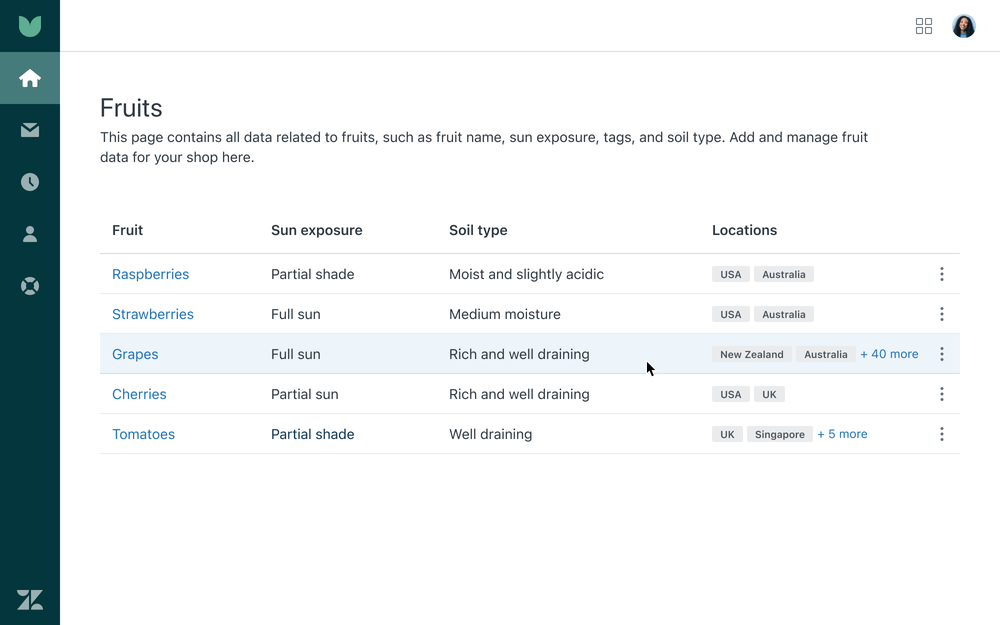The image size is (1000, 625).
Task: Expand the '+ 40 more' locations for Grapes
Action: click(x=889, y=354)
